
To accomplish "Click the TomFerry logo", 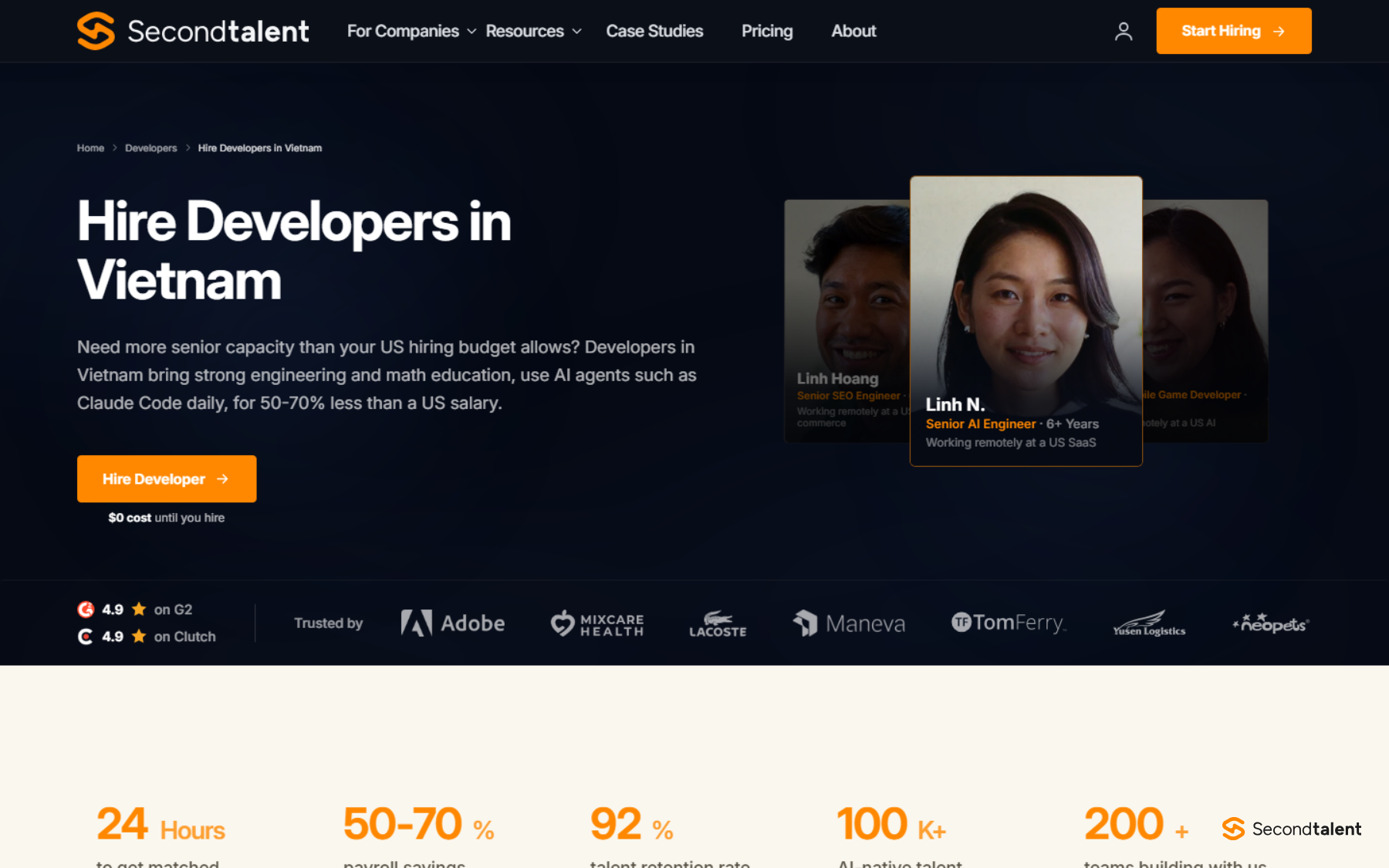I will 1009,622.
